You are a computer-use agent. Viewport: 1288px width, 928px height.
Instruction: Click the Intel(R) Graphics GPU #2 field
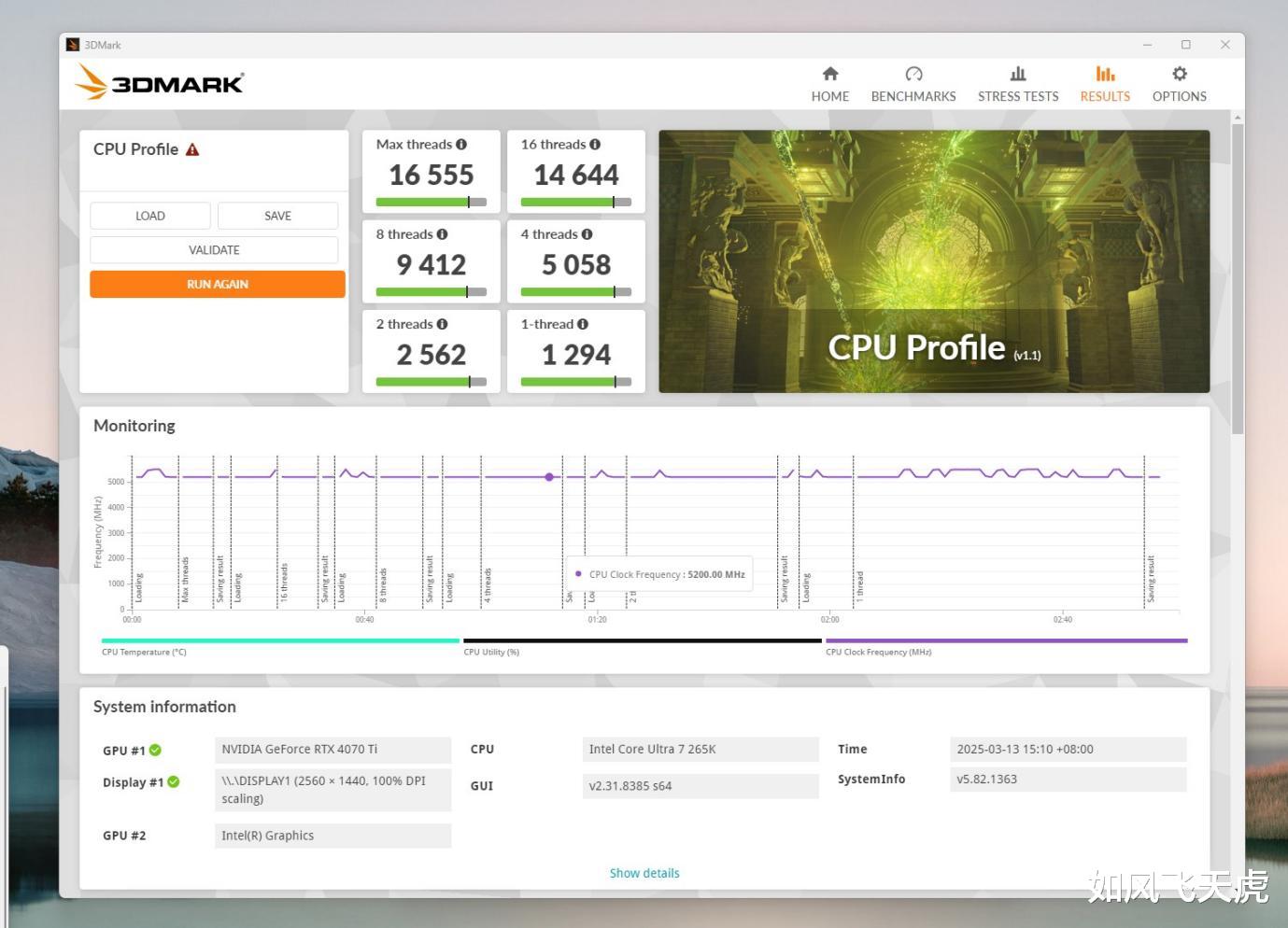tap(333, 836)
